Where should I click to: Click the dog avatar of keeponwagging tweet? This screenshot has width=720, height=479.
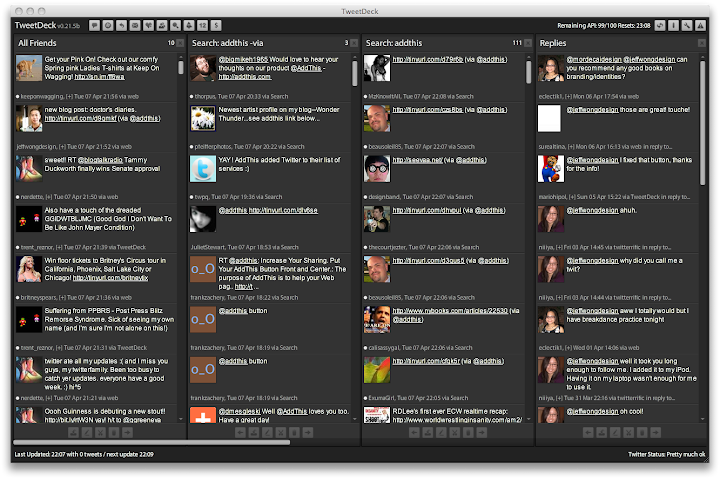point(29,68)
